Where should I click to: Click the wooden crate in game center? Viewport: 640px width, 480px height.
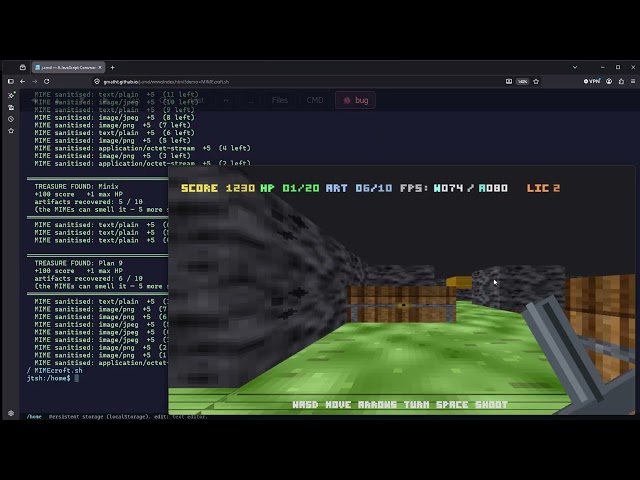click(402, 304)
